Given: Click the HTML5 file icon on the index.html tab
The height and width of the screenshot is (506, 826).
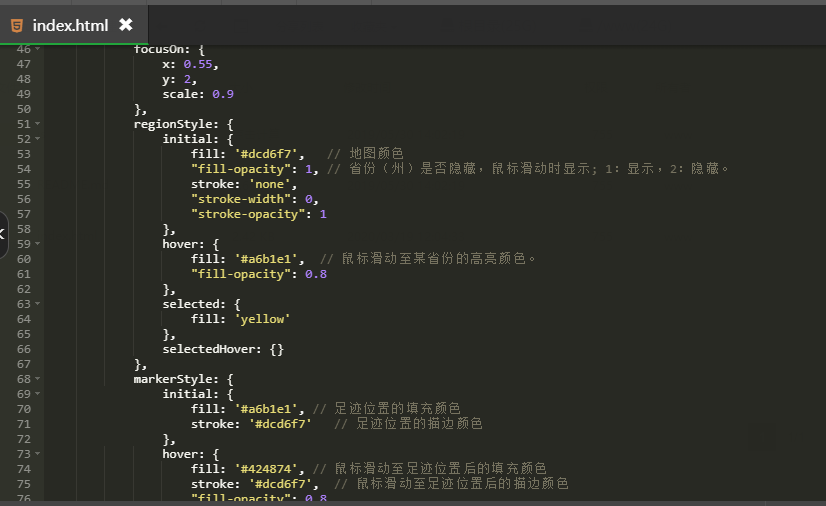Looking at the screenshot, I should point(17,25).
